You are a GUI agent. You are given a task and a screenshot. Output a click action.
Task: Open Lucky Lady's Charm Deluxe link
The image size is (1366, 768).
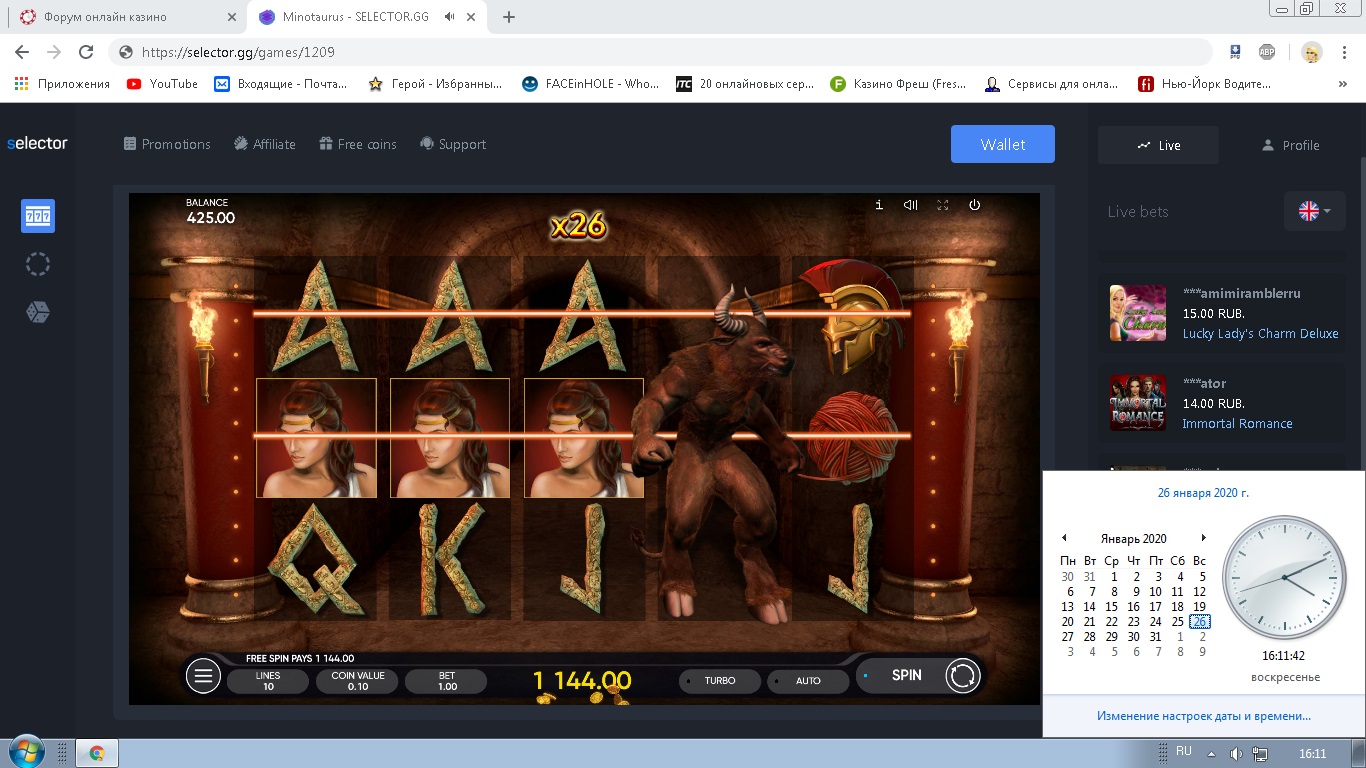tap(1260, 334)
